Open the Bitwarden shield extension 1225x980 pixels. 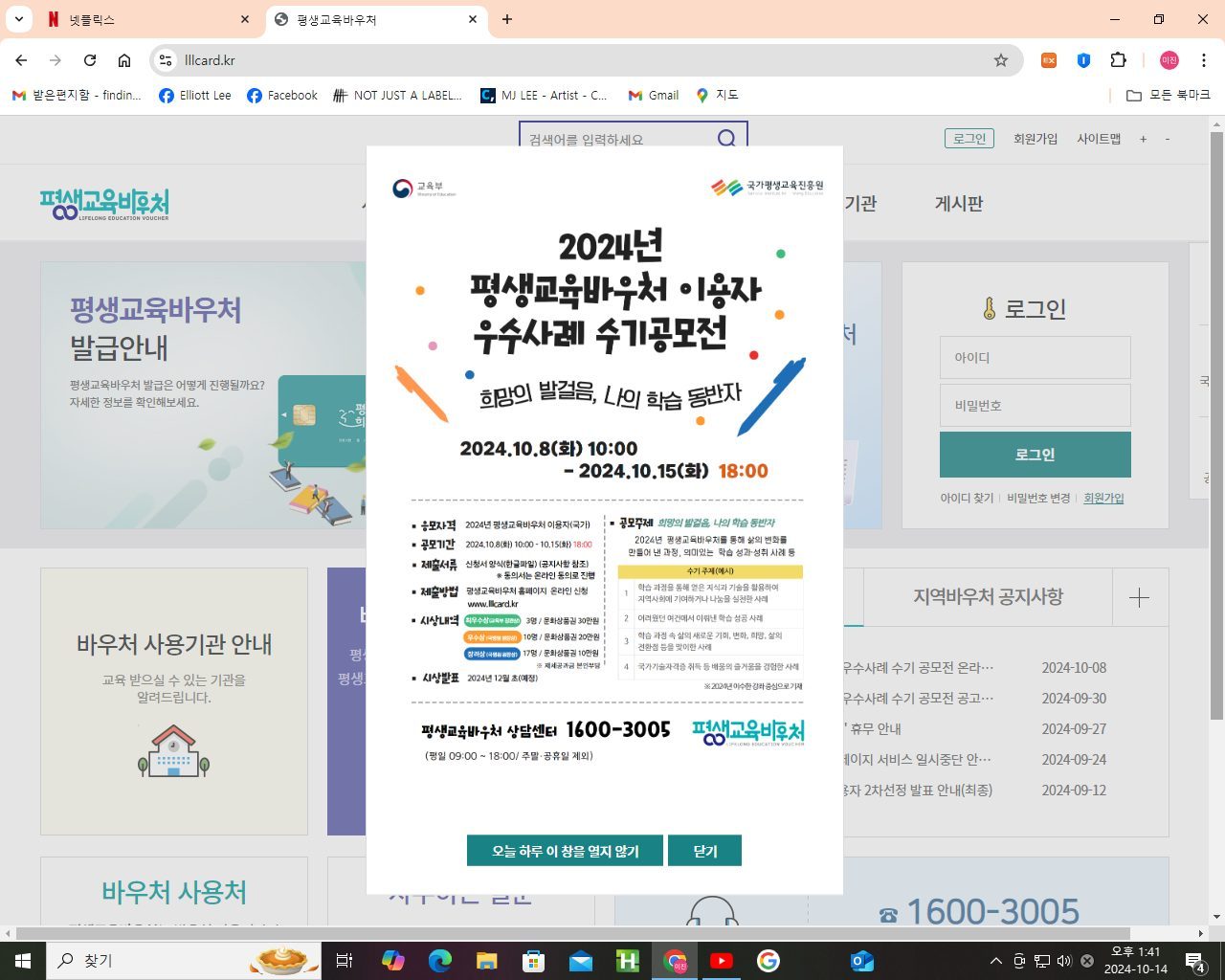click(x=1083, y=60)
